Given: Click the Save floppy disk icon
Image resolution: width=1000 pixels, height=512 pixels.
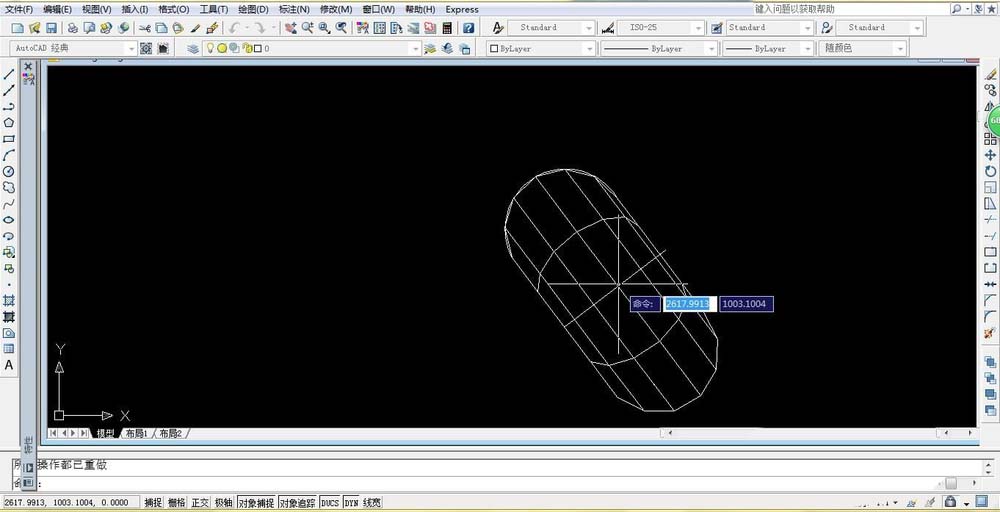Looking at the screenshot, I should click(51, 28).
